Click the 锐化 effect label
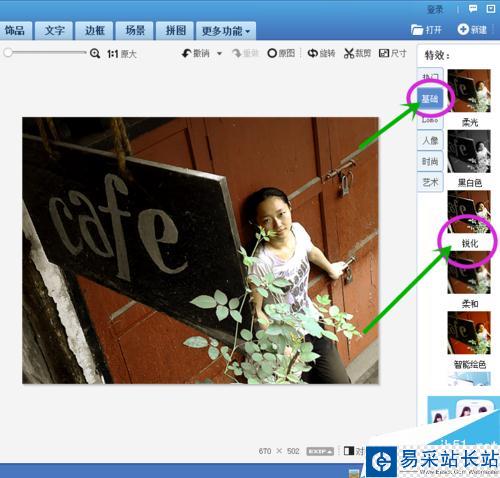Screen dimensions: 500x478 [x=470, y=243]
